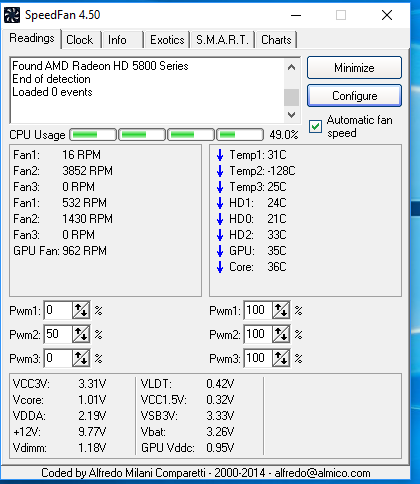Click the Minimize button
This screenshot has height=484, width=420.
(354, 68)
